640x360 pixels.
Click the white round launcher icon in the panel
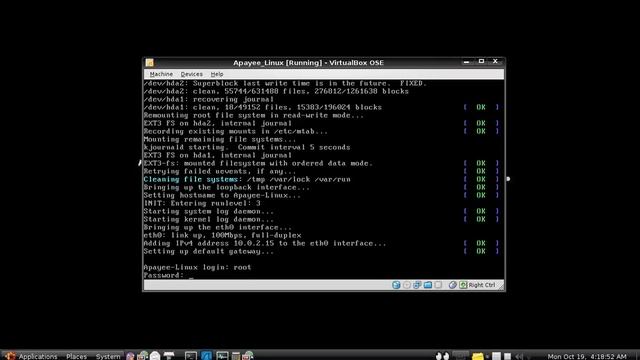(x=155, y=356)
